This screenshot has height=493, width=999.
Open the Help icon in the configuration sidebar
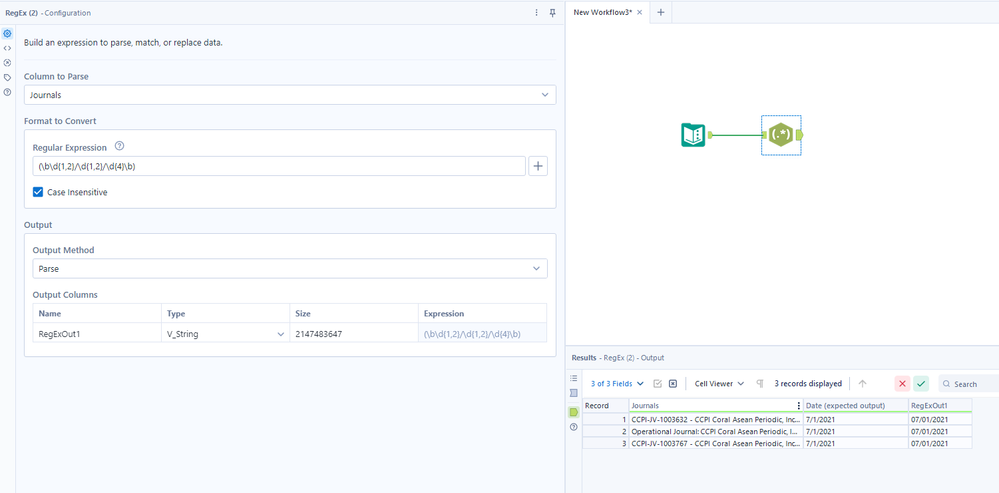[x=8, y=92]
